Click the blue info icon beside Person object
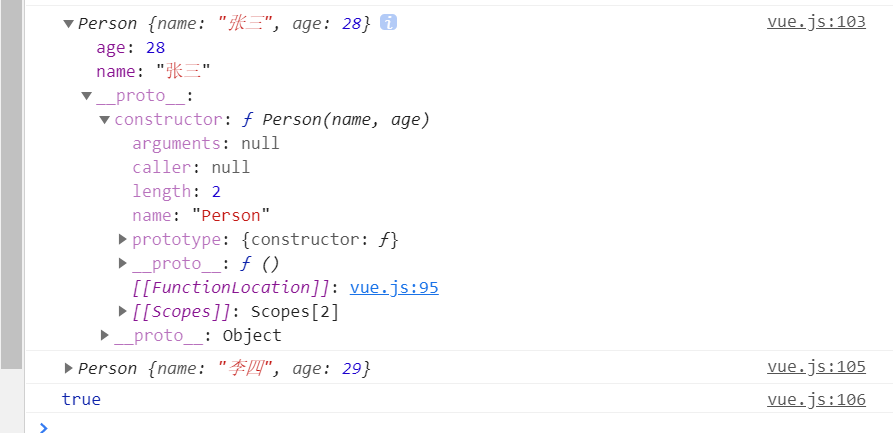 388,23
